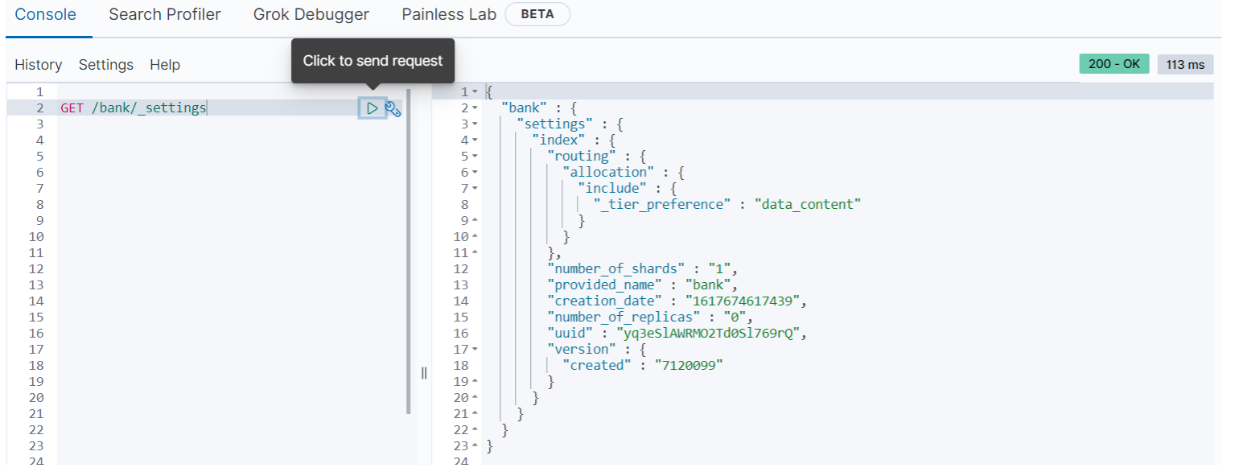The image size is (1239, 465).
Task: Collapse the "bank" object fold arrow
Action: (x=475, y=108)
